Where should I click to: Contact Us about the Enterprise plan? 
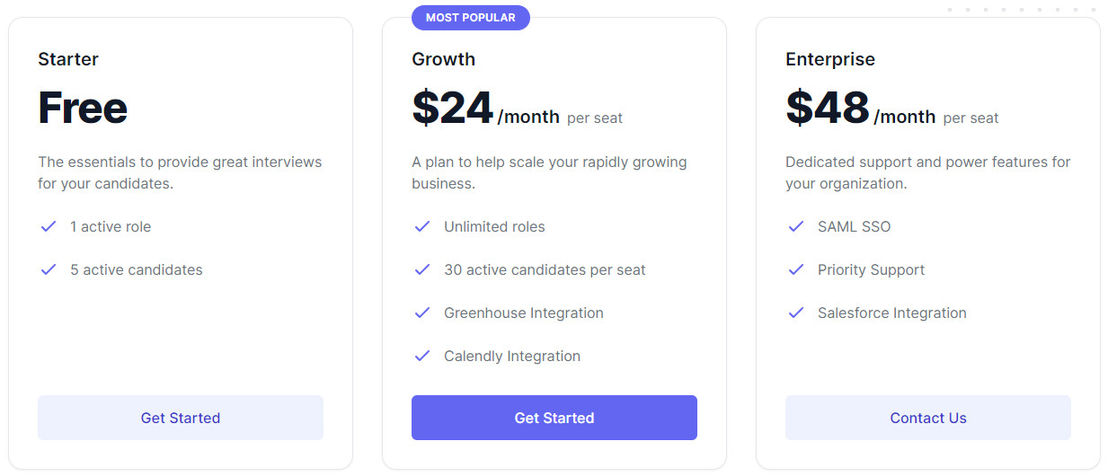[x=928, y=418]
